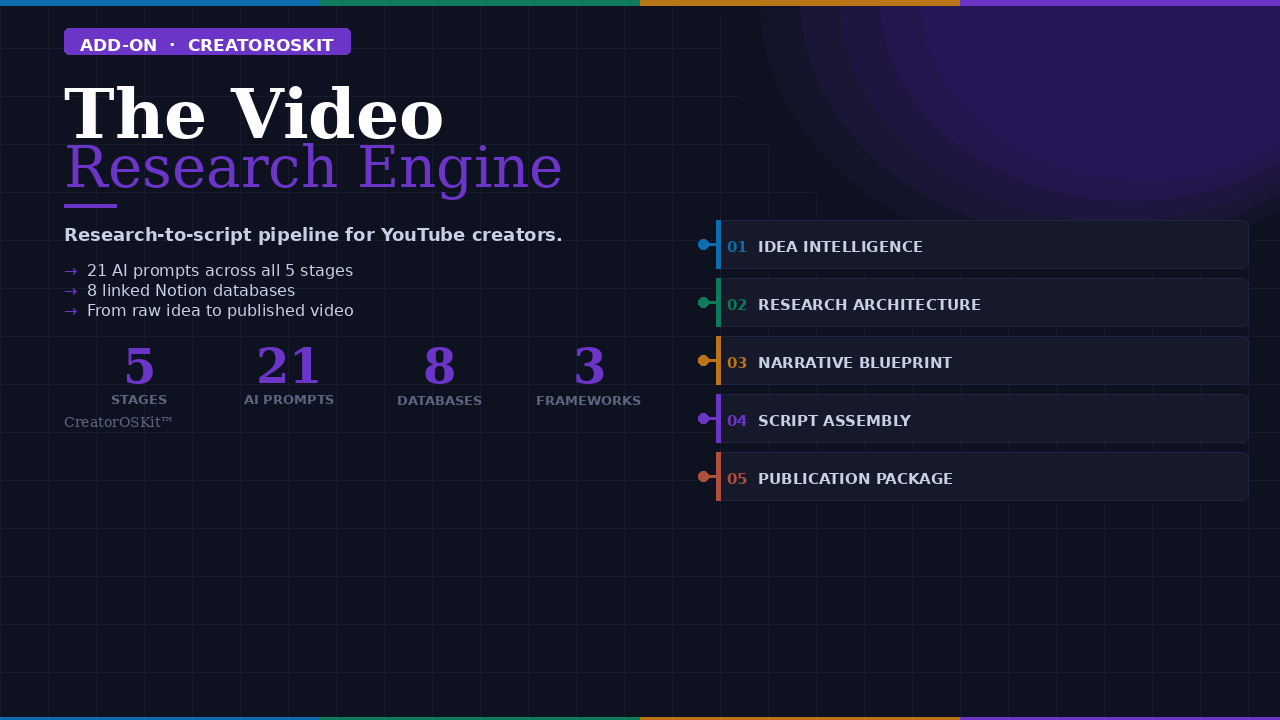Click the arrow bullet before '21 AI prompts'

[x=71, y=271]
